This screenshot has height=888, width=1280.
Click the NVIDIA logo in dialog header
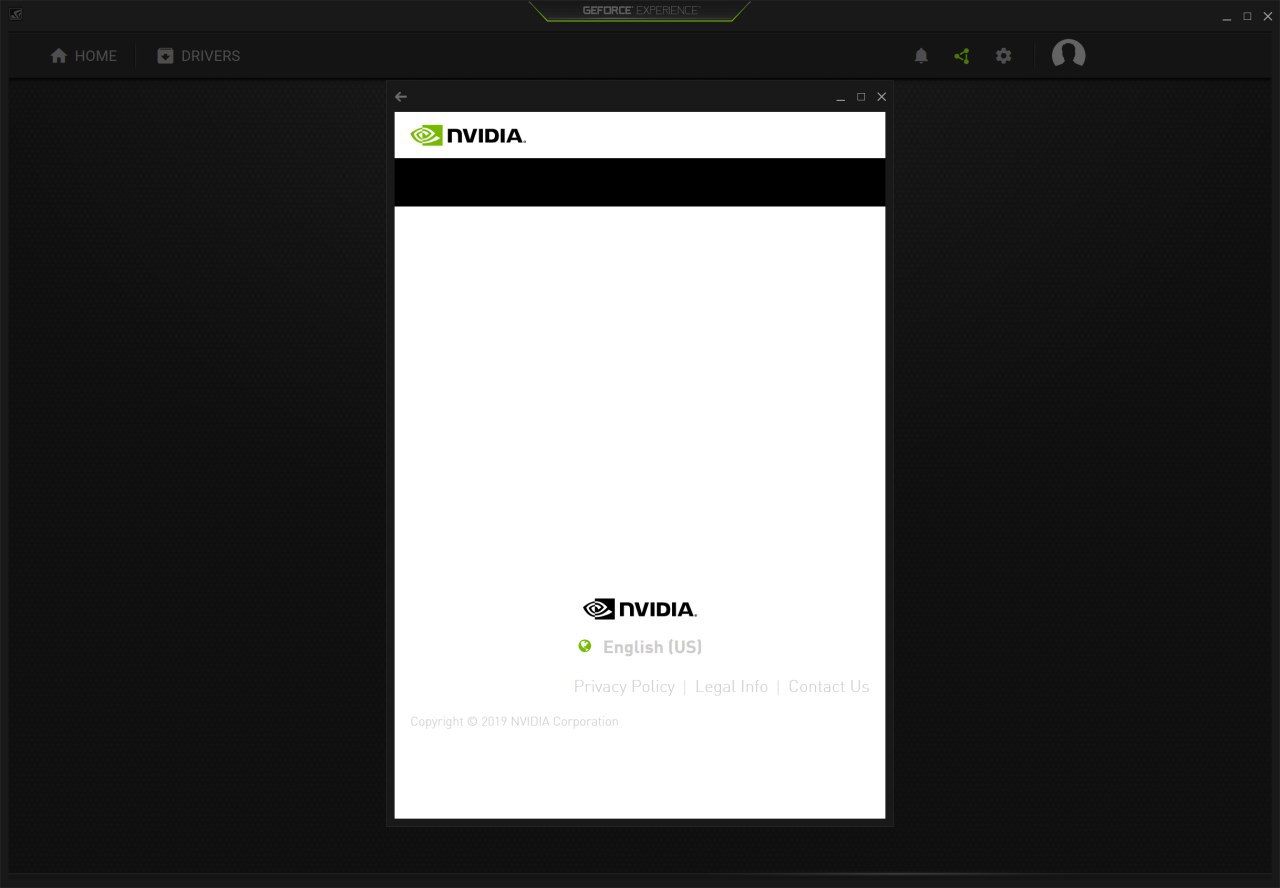[x=468, y=135]
